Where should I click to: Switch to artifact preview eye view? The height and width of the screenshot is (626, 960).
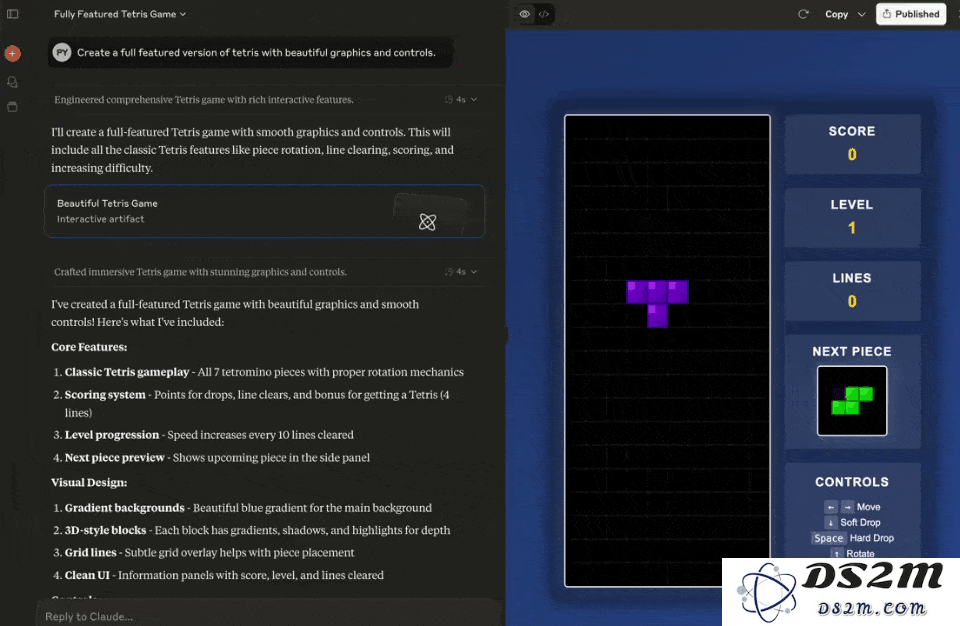click(x=525, y=13)
